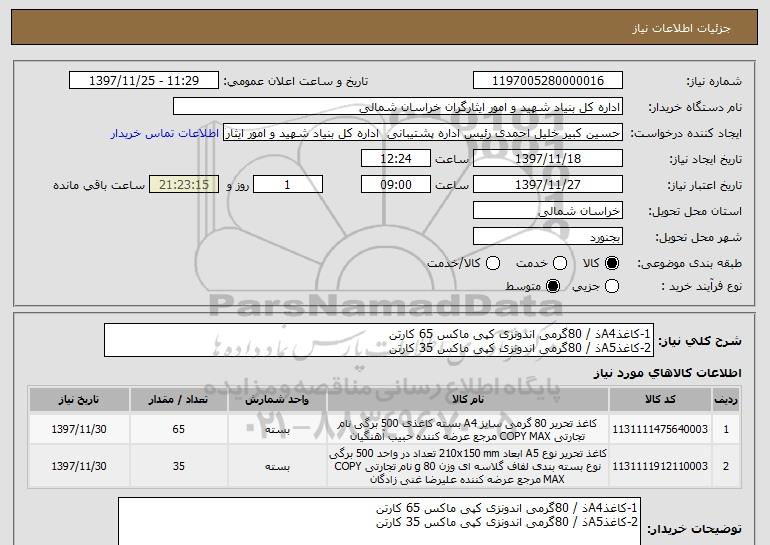The height and width of the screenshot is (545, 770).
Task: Click the بسته unit cell in row 1
Action: (277, 429)
